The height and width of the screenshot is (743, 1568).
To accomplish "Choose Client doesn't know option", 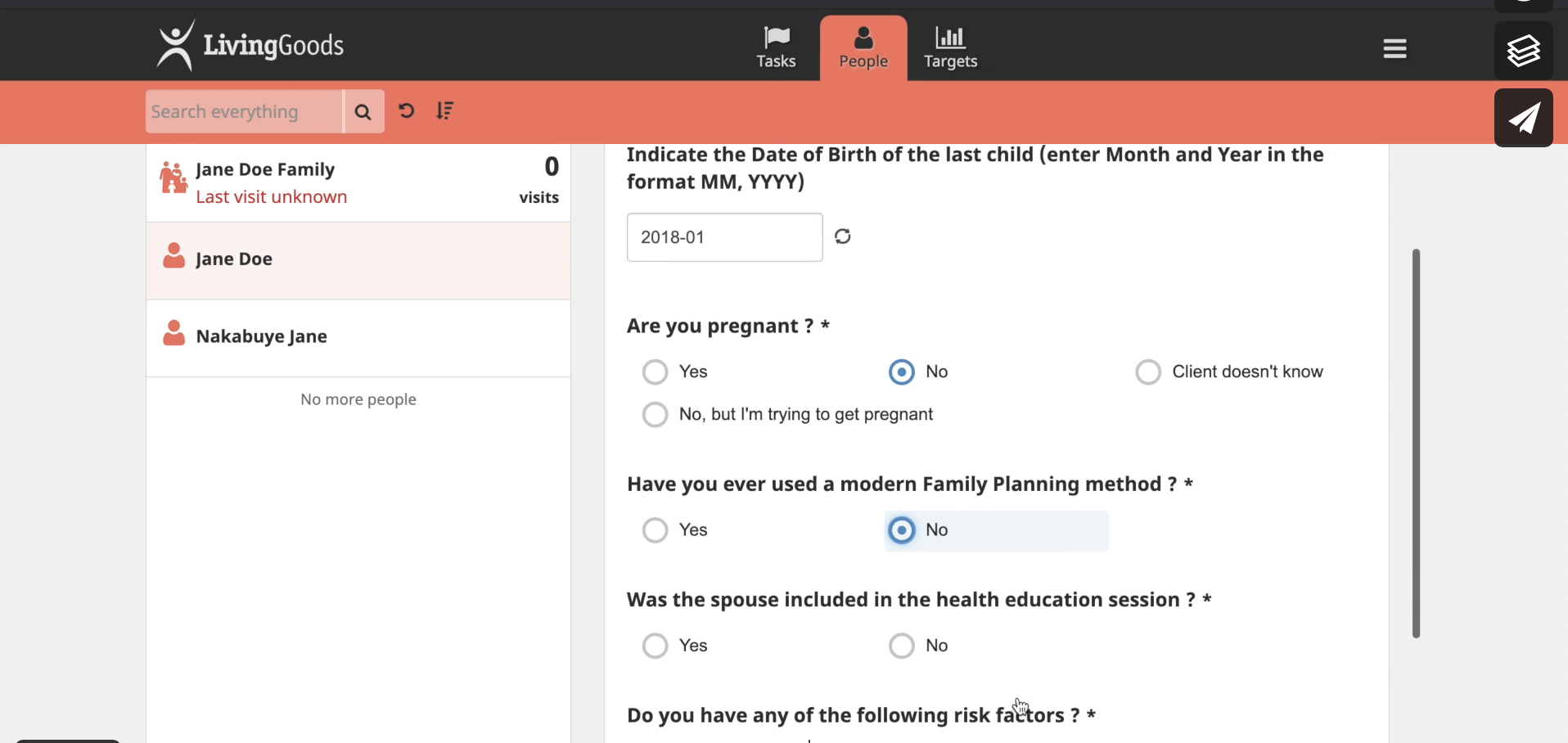I will 1148,372.
